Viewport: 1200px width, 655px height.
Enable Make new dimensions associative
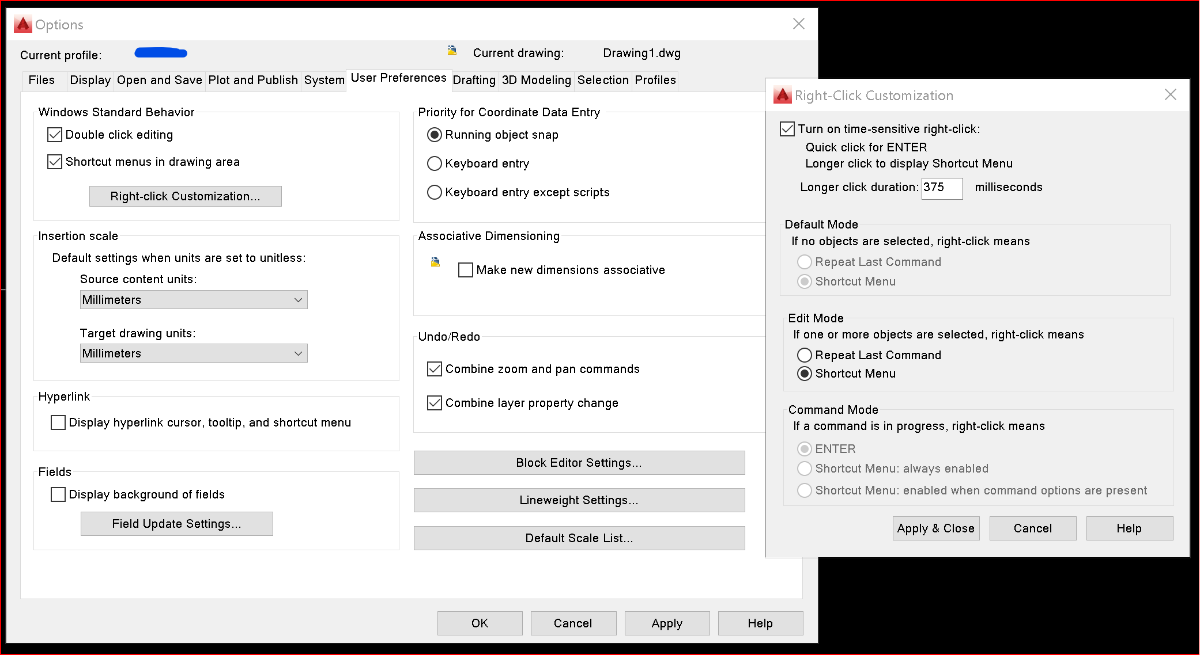pos(465,270)
